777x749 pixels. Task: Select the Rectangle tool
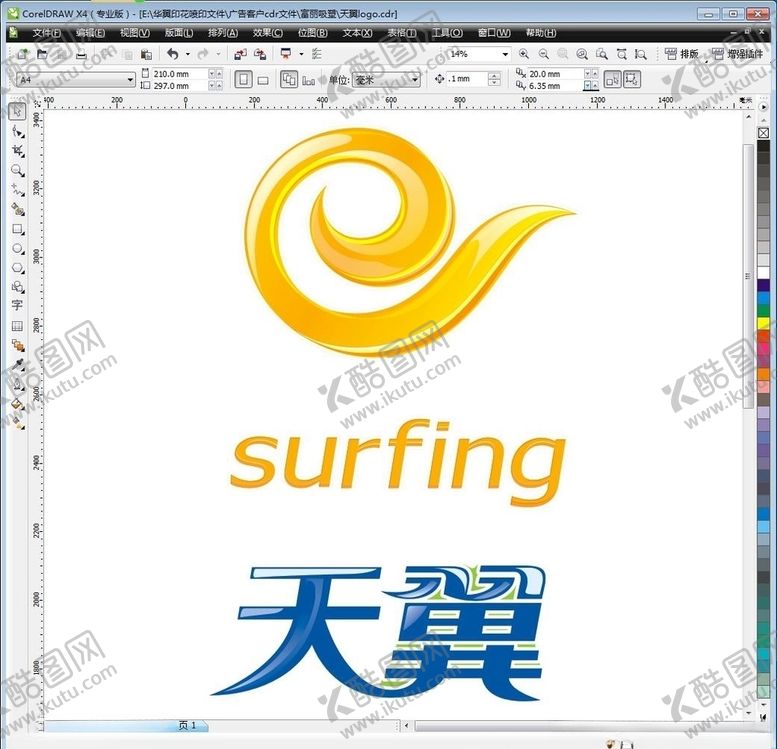pyautogui.click(x=17, y=229)
